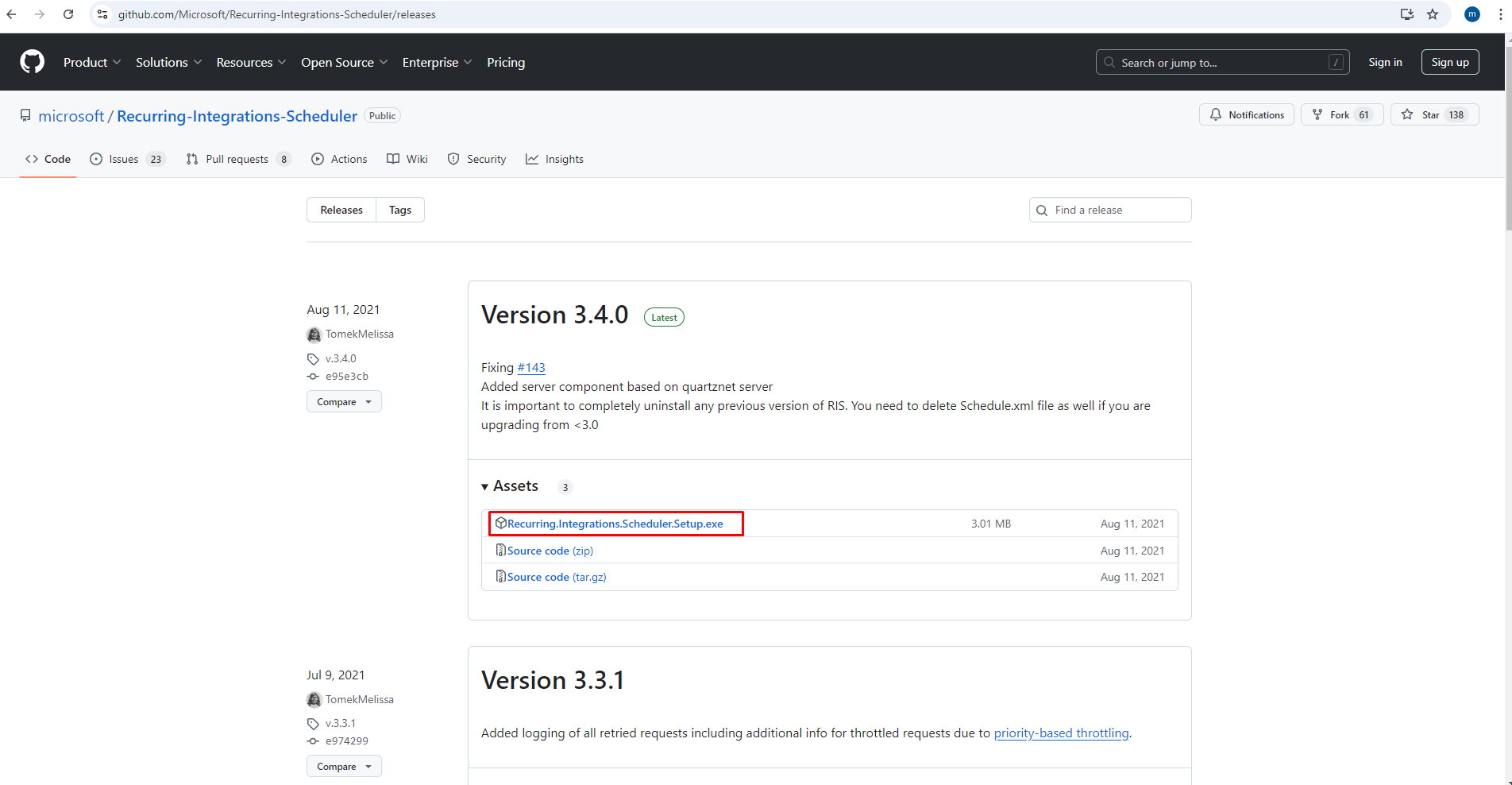Open the microsoft organization link

click(x=71, y=116)
